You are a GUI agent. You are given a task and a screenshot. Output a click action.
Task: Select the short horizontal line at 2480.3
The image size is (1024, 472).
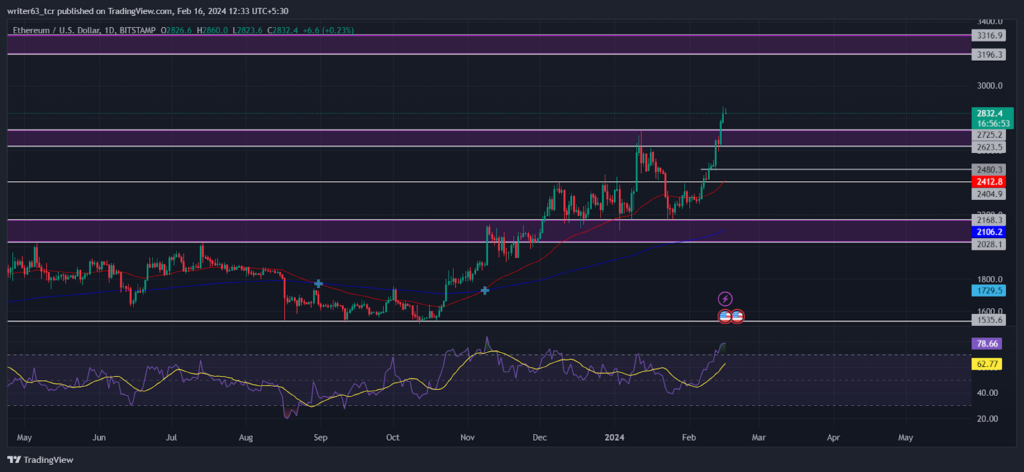click(835, 170)
